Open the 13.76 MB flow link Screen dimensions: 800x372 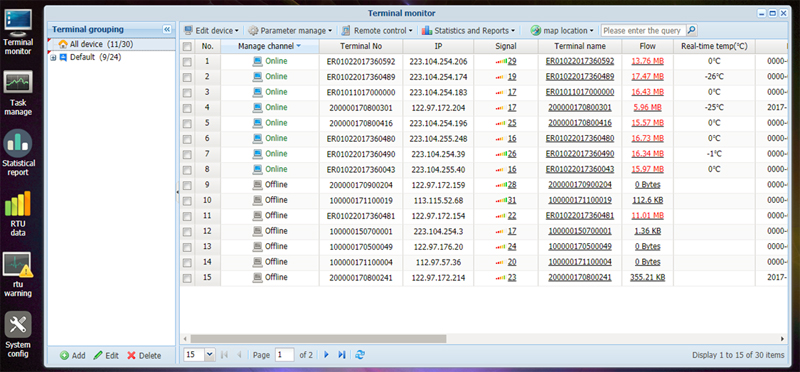(x=647, y=61)
